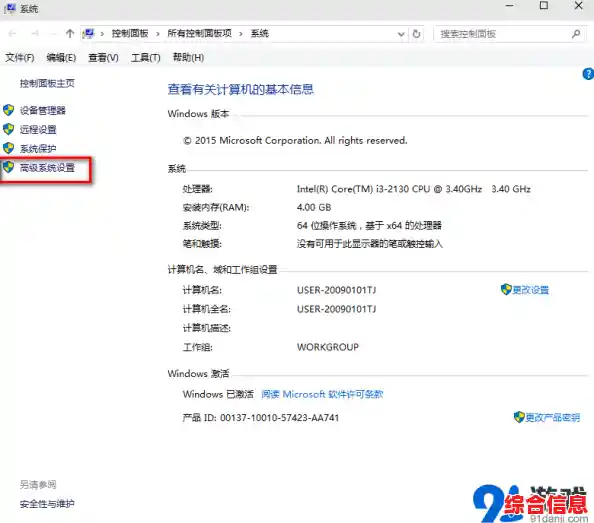This screenshot has width=594, height=523.
Task: Open address bar history dropdown
Action: pyautogui.click(x=401, y=34)
